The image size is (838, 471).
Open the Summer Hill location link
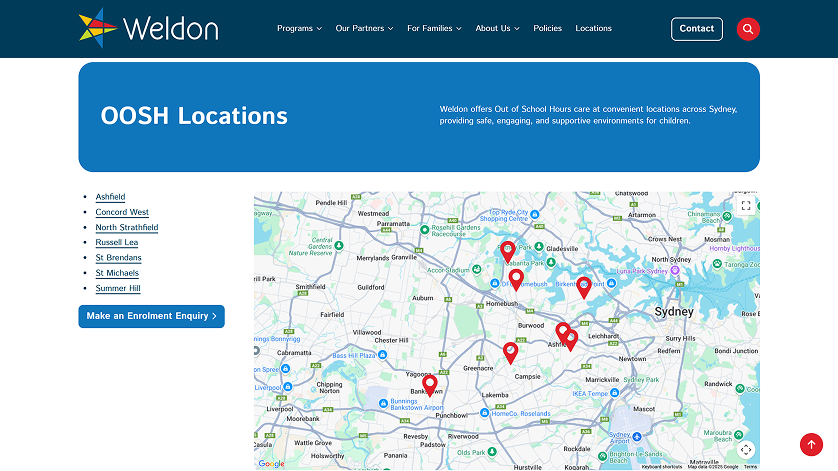tap(118, 289)
